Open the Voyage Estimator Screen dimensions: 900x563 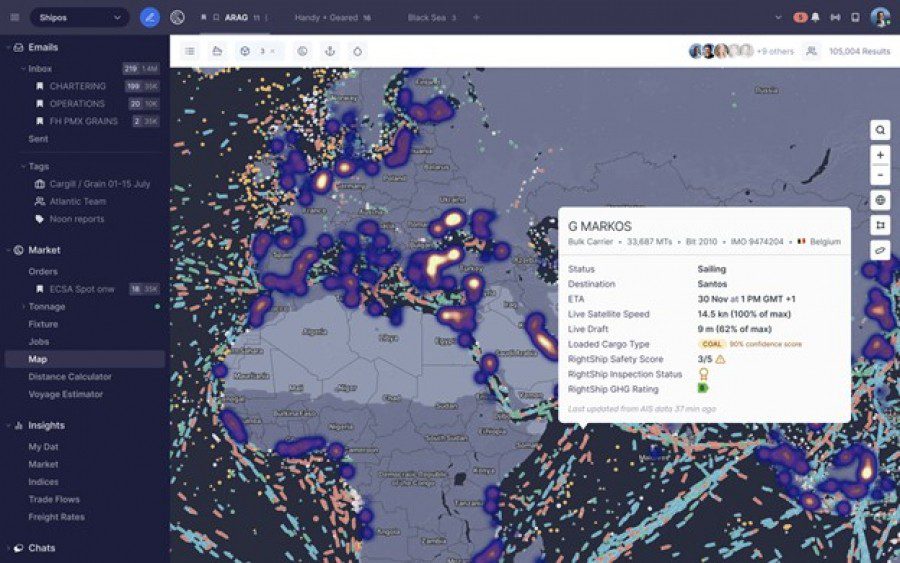tap(65, 394)
